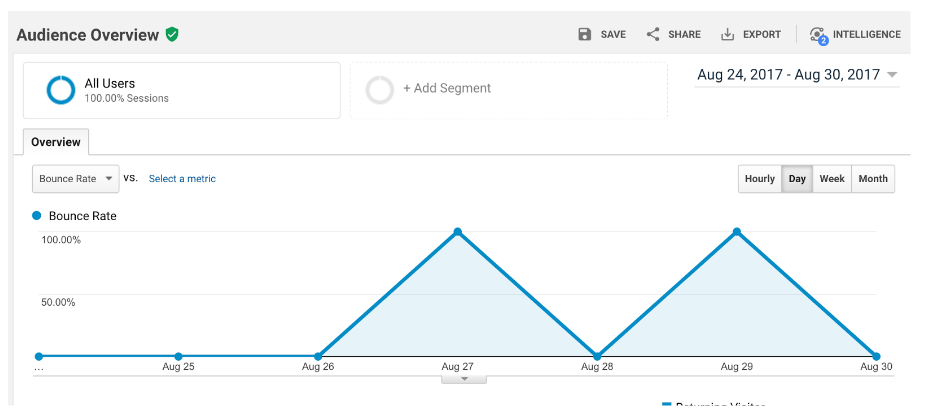Switch chart to Hourly granularity
Image resolution: width=943 pixels, height=415 pixels.
pos(760,179)
